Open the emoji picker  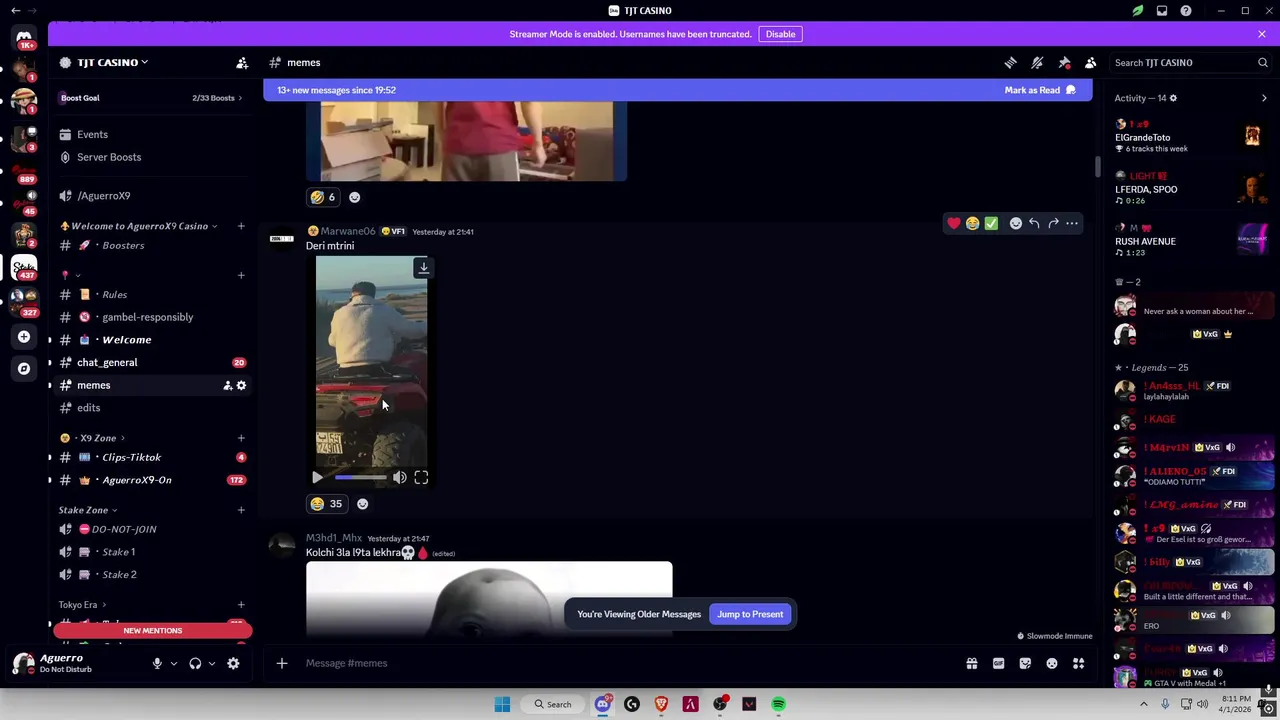point(1052,663)
